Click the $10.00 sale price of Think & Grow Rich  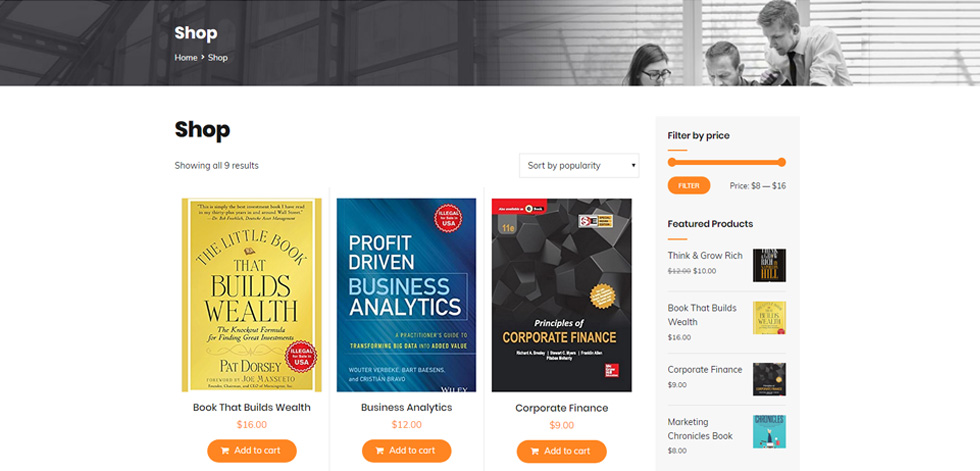pyautogui.click(x=704, y=271)
